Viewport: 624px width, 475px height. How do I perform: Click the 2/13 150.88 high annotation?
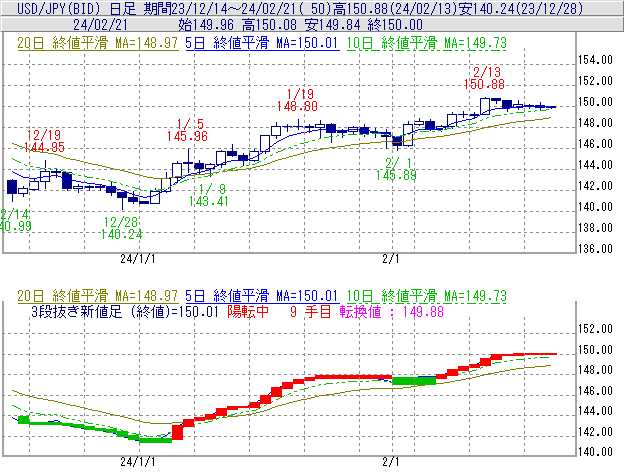(484, 78)
